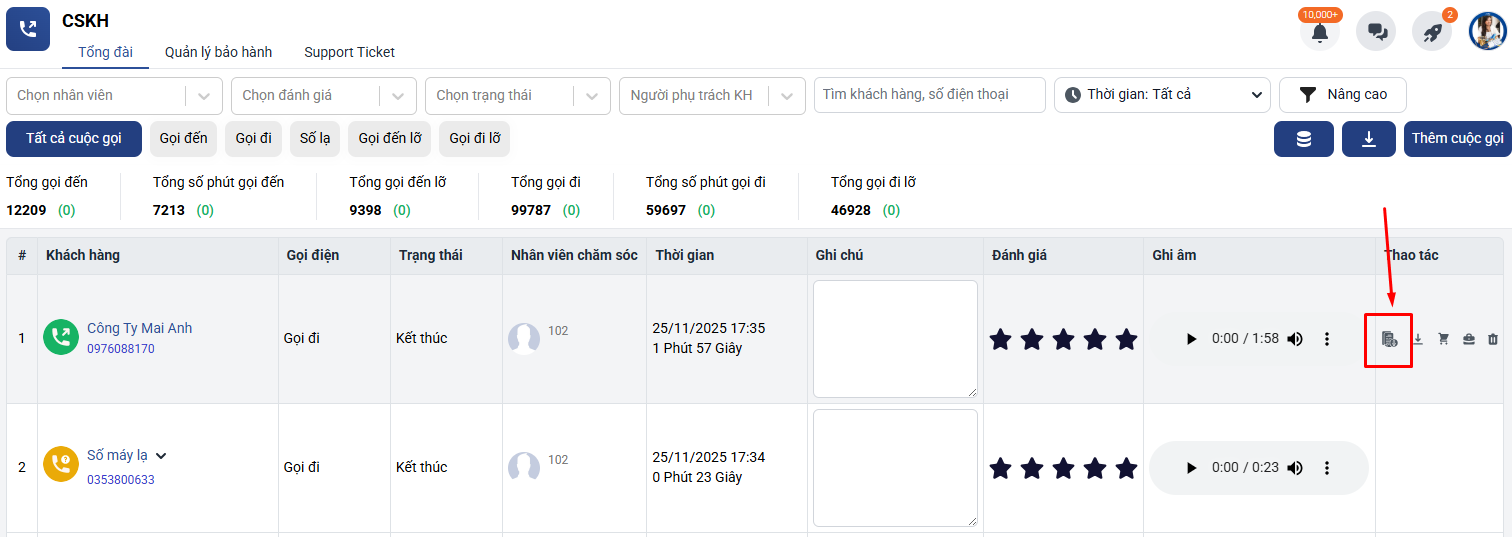Viewport: 1512px width, 537px height.
Task: Open the "Thời gian: Tất cả" selector
Action: pos(1162,95)
